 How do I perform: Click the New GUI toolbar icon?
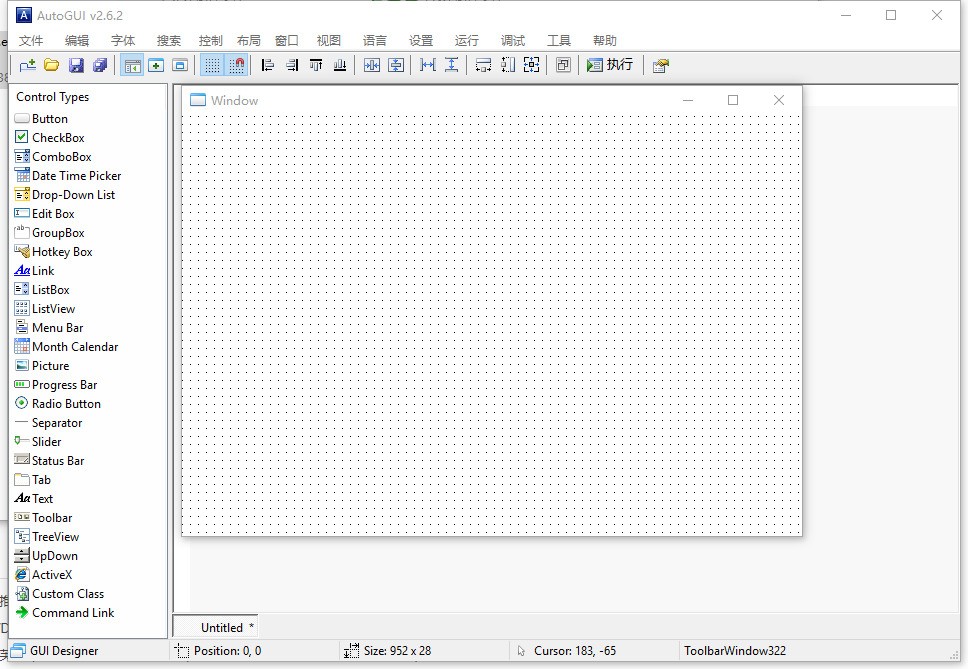tap(28, 65)
